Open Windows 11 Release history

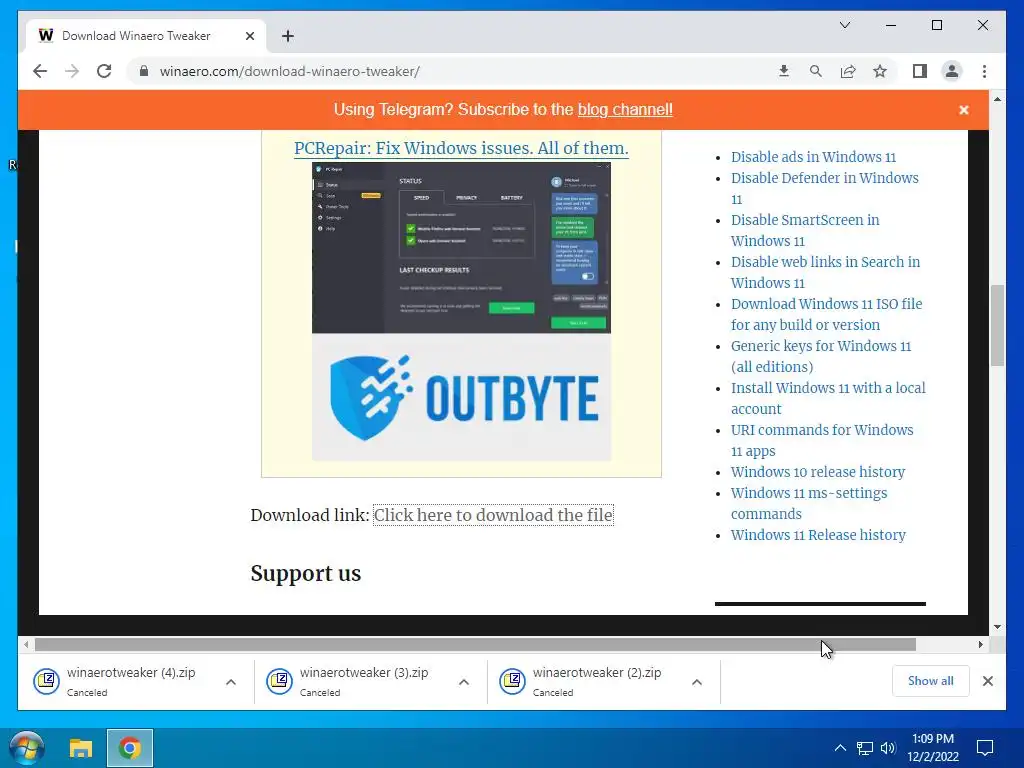pyautogui.click(x=818, y=535)
